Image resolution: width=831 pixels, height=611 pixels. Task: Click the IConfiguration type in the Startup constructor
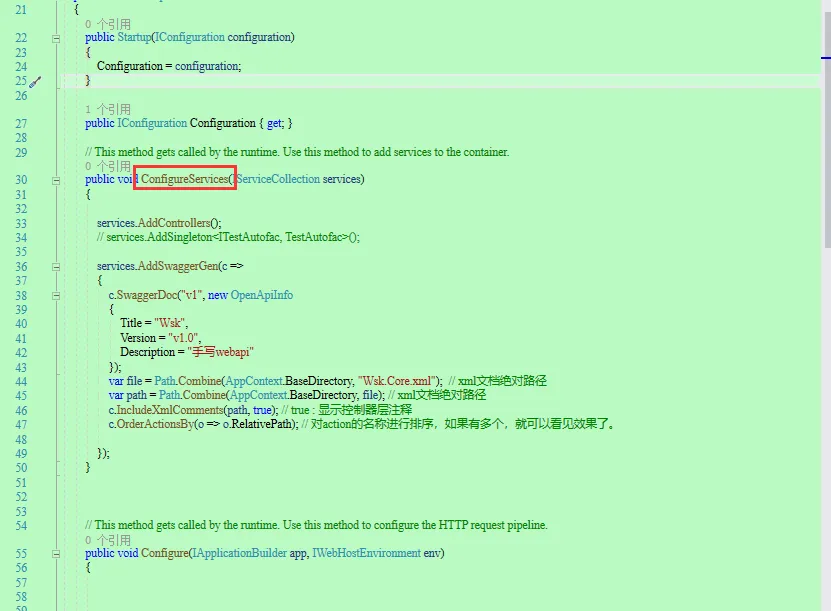click(x=190, y=37)
